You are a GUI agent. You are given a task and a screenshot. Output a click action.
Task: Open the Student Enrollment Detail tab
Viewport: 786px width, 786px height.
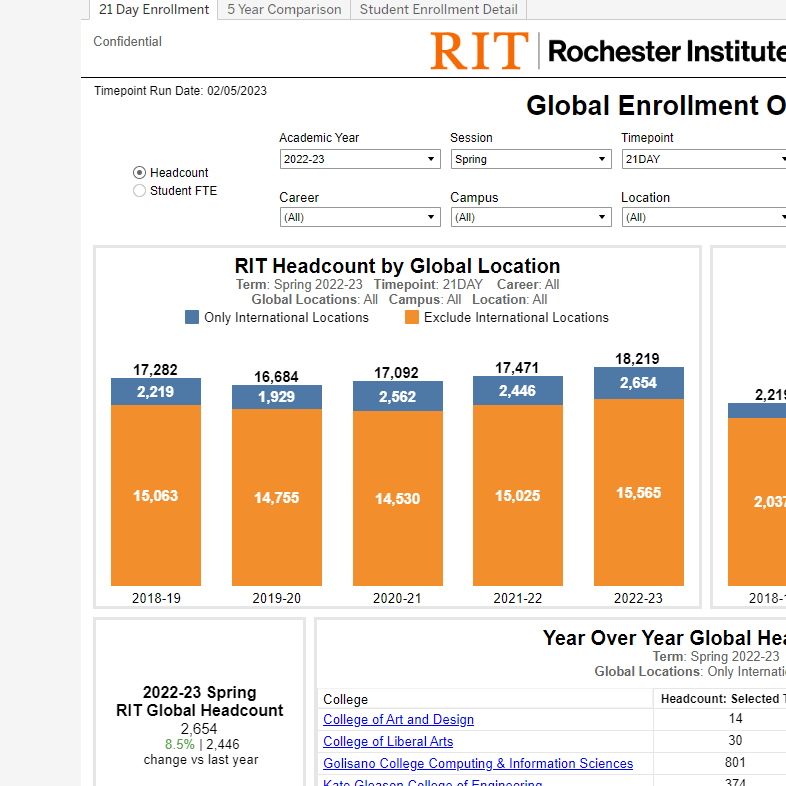[x=438, y=10]
